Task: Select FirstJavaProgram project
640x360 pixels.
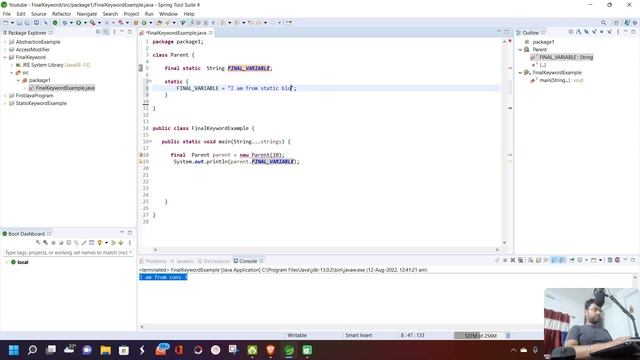Action: pos(34,96)
